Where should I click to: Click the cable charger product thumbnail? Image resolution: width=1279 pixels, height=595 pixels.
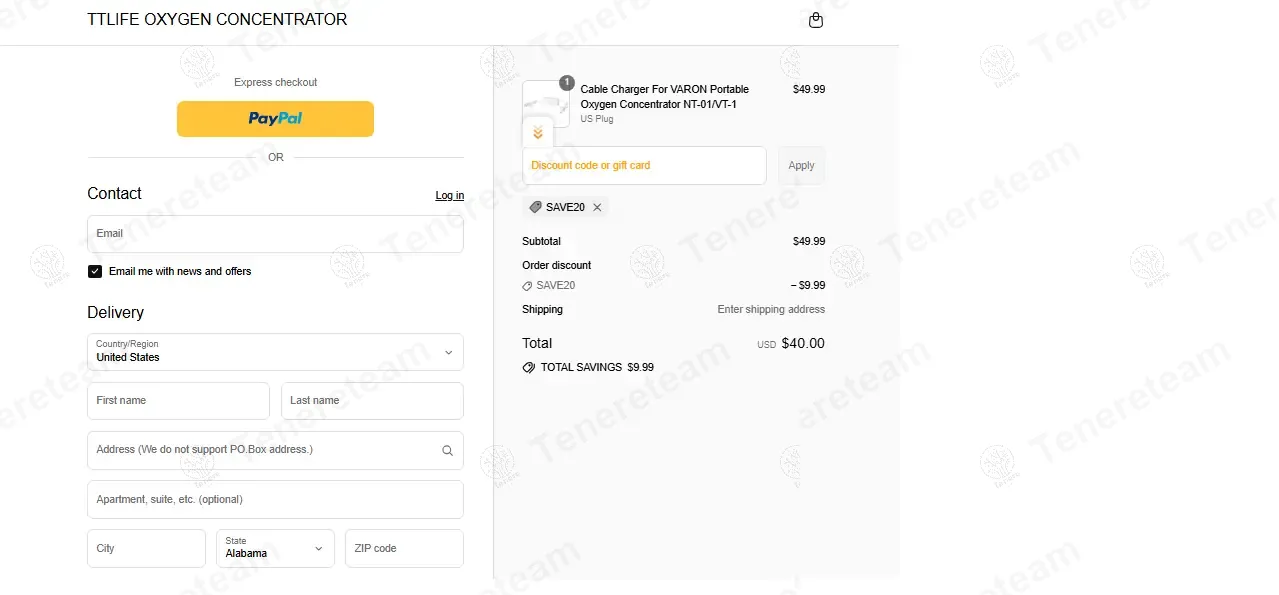546,104
